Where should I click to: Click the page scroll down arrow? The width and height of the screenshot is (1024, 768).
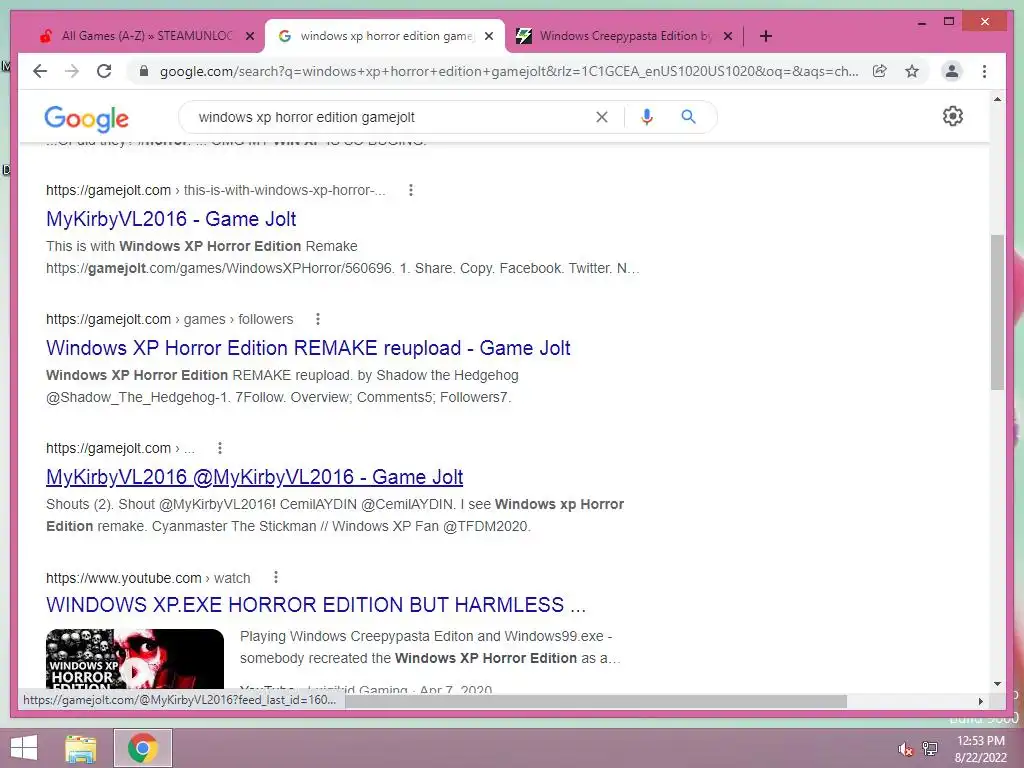tap(997, 684)
